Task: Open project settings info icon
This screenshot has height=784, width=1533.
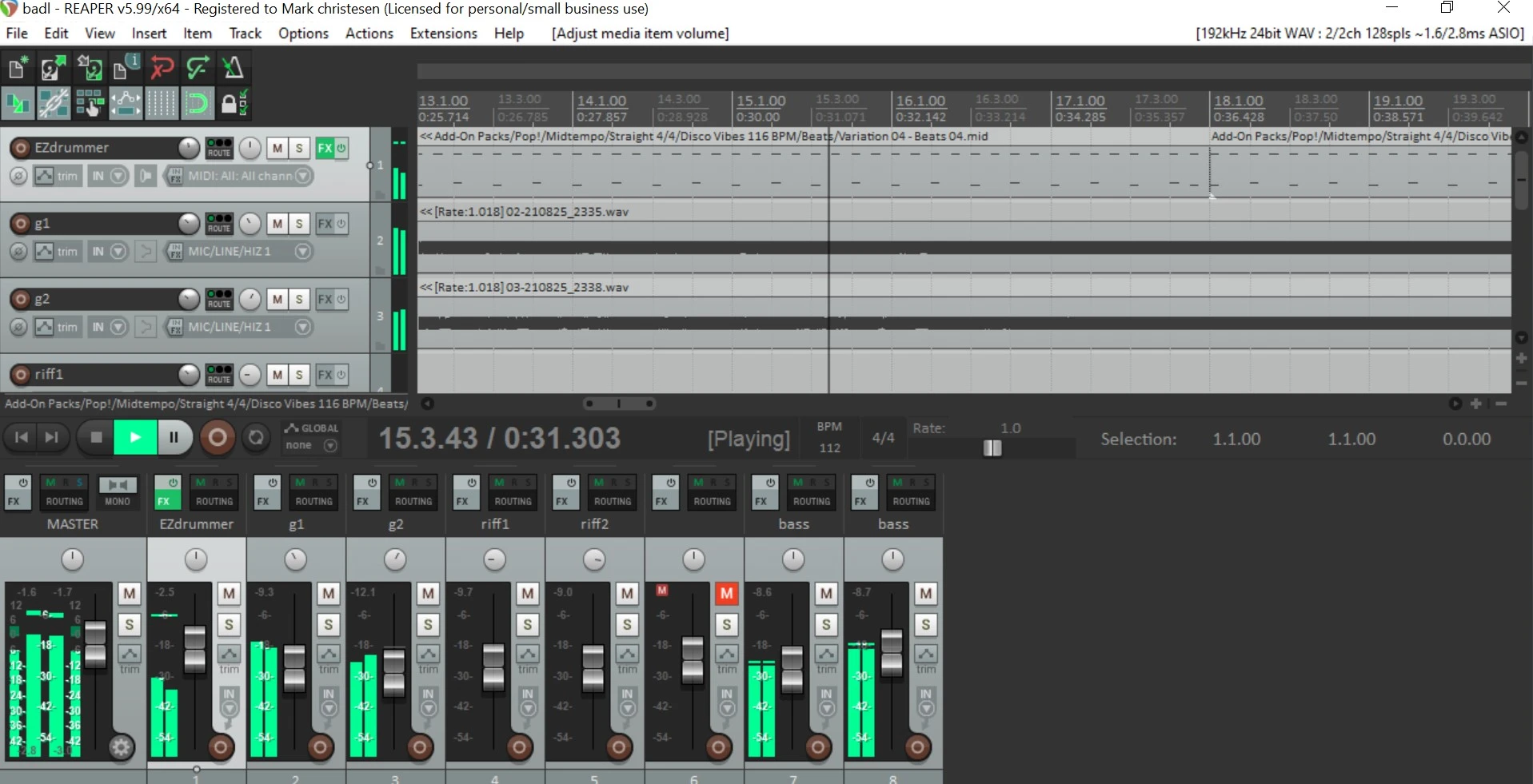Action: [126, 67]
